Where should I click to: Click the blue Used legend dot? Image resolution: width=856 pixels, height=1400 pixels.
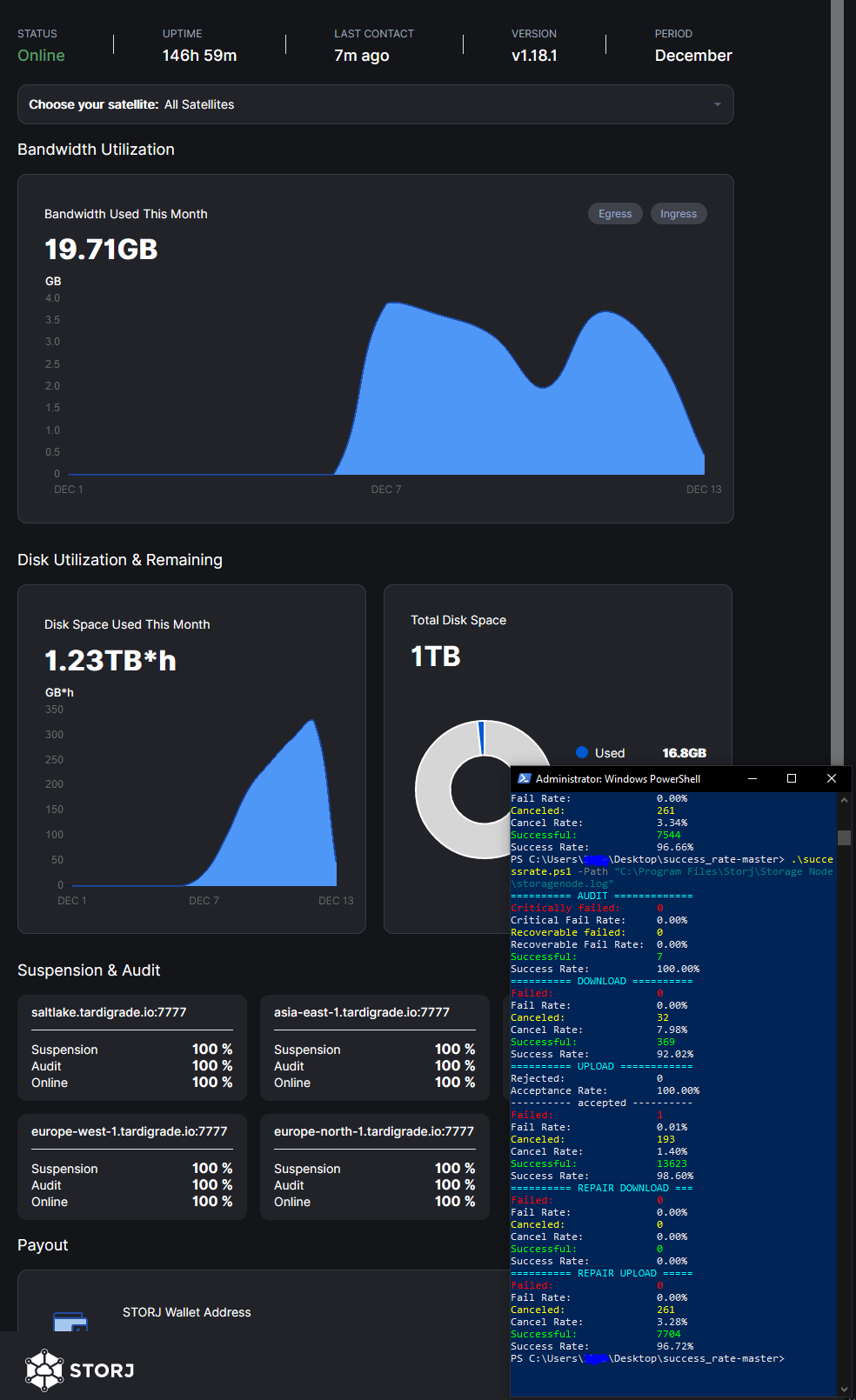pos(582,753)
